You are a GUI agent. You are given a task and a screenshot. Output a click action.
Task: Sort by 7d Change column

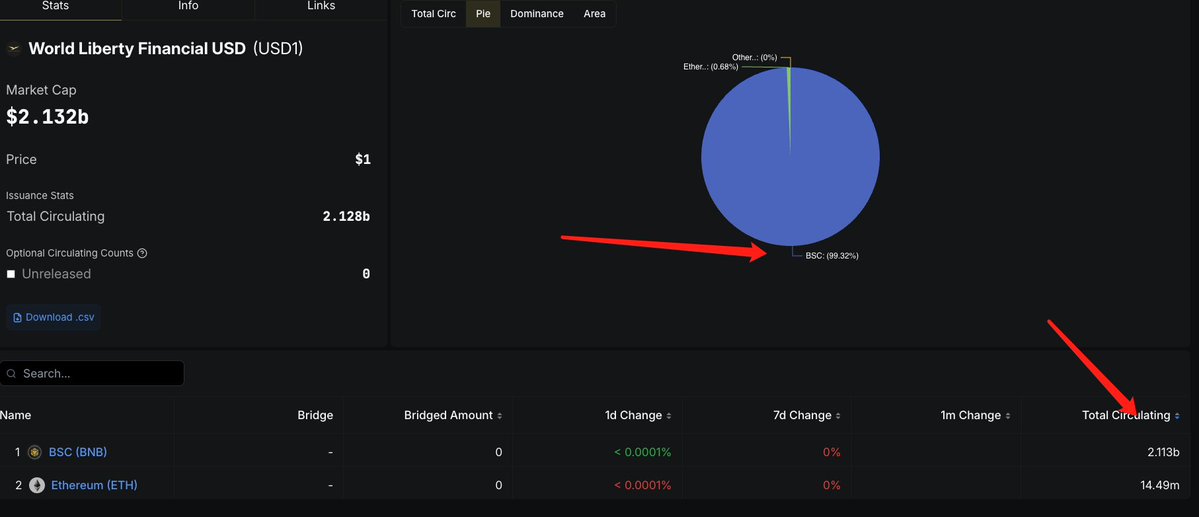point(807,415)
